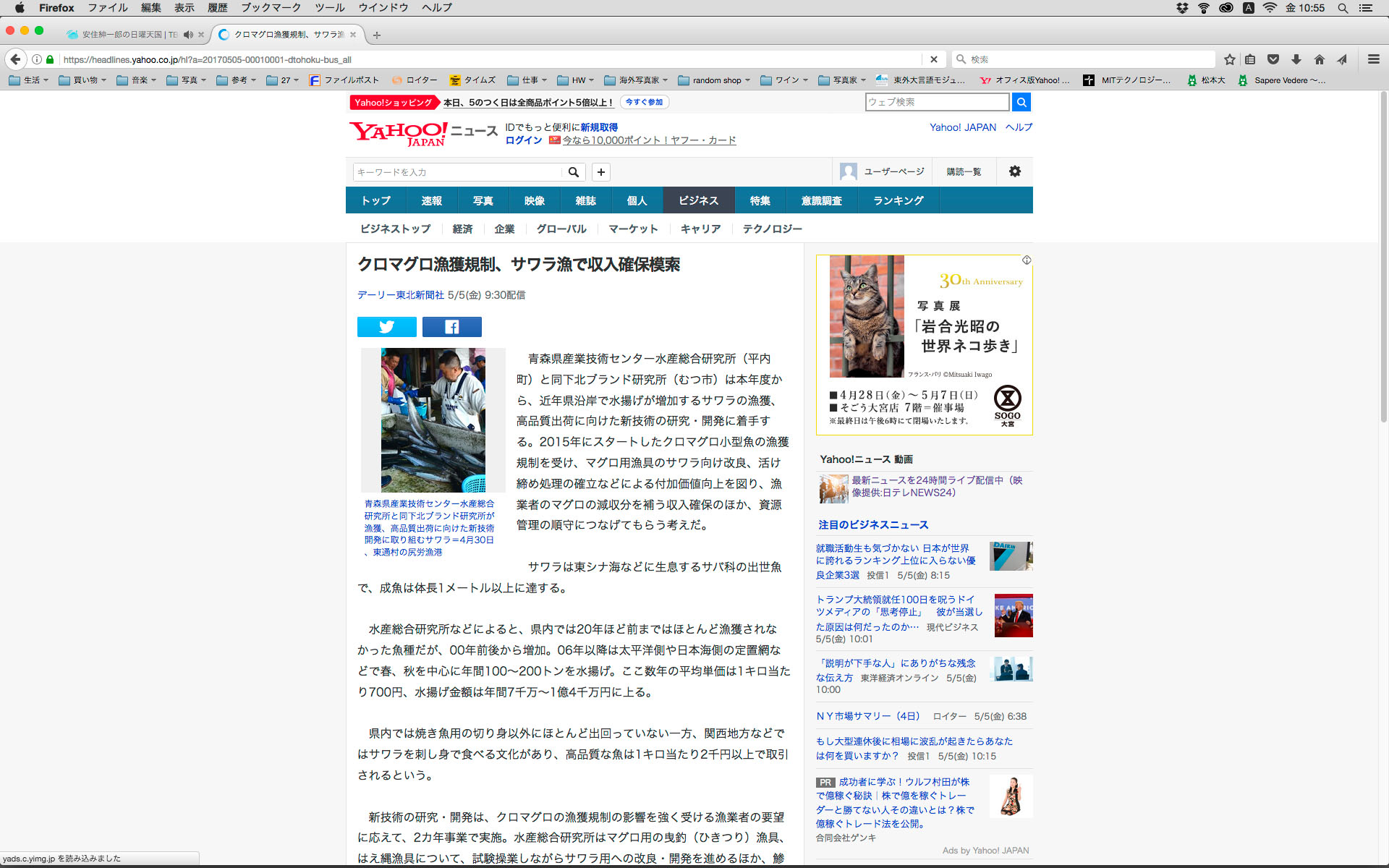
Task: Click the 今すぐ参加 button
Action: [x=644, y=102]
